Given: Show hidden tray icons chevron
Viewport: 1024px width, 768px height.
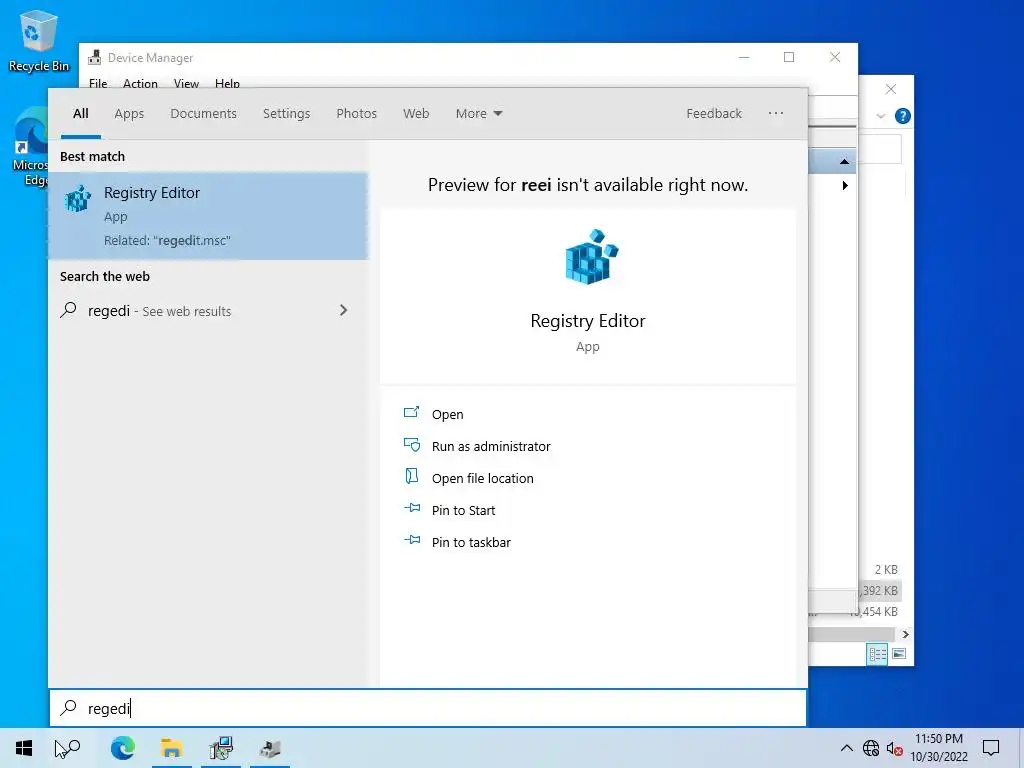Looking at the screenshot, I should tap(846, 748).
